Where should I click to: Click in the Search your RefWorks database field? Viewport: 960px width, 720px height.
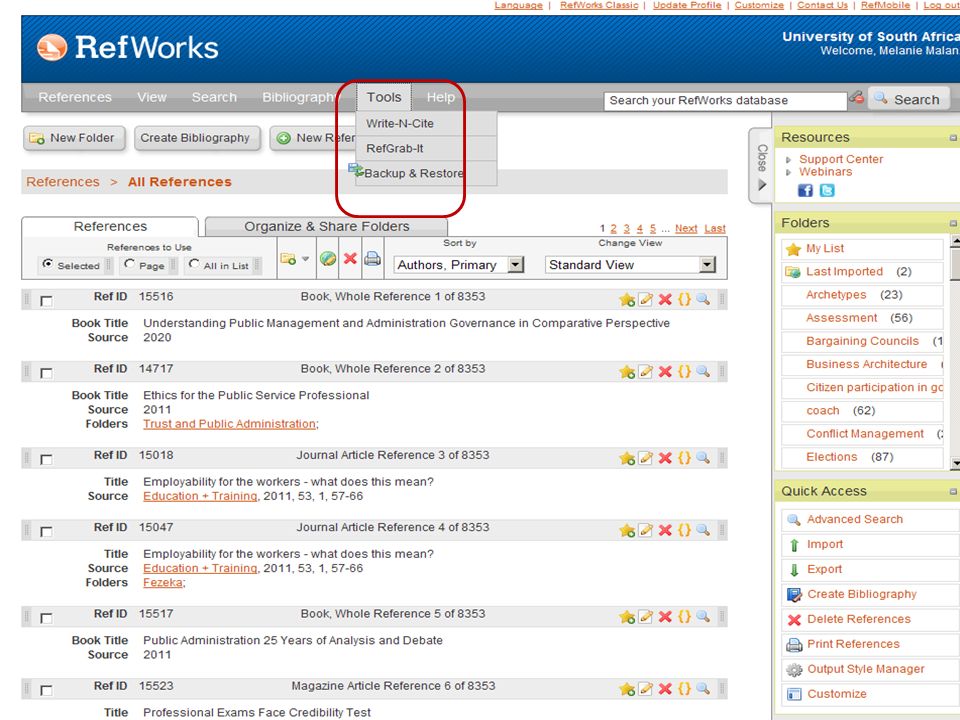[x=726, y=100]
